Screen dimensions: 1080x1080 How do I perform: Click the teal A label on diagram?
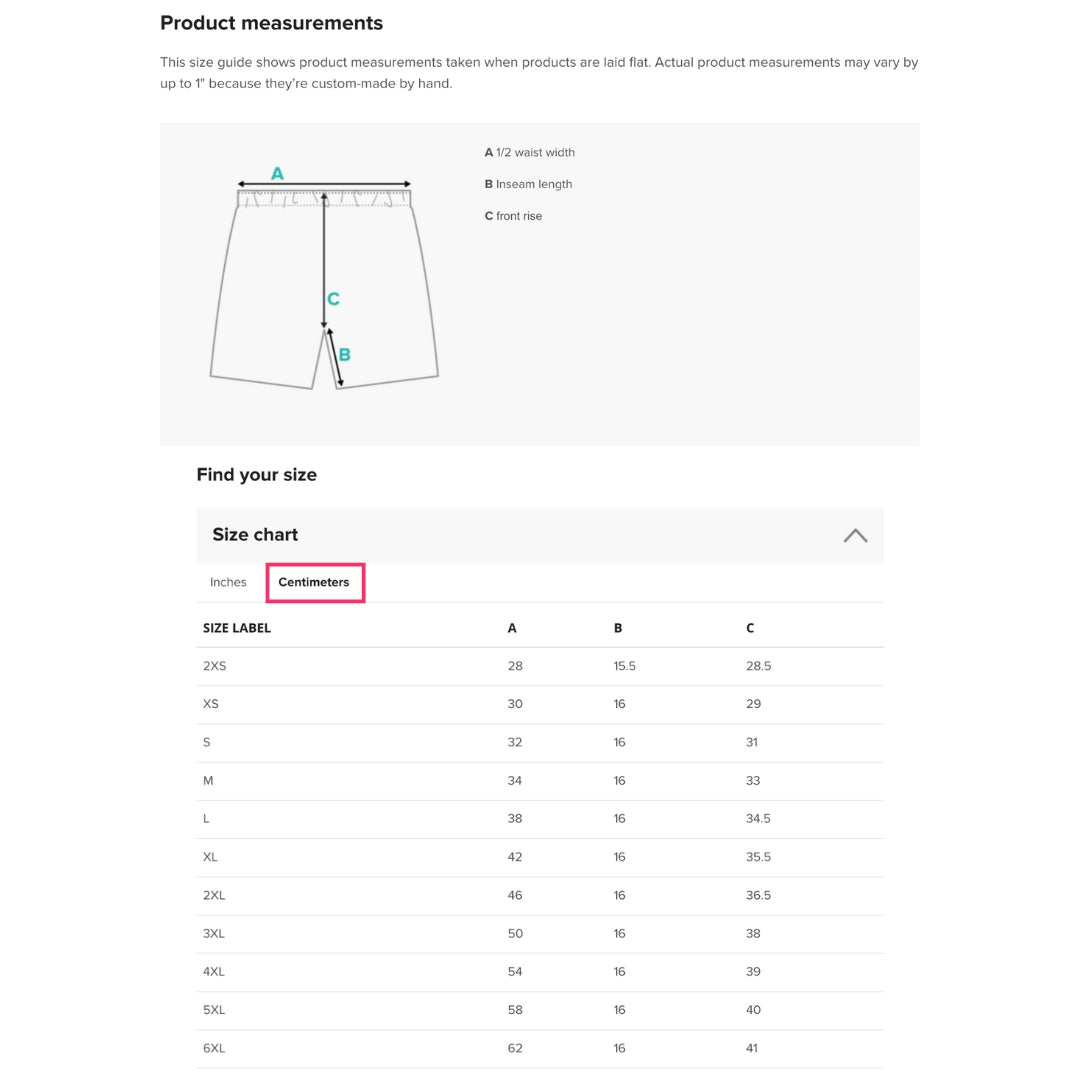coord(277,174)
